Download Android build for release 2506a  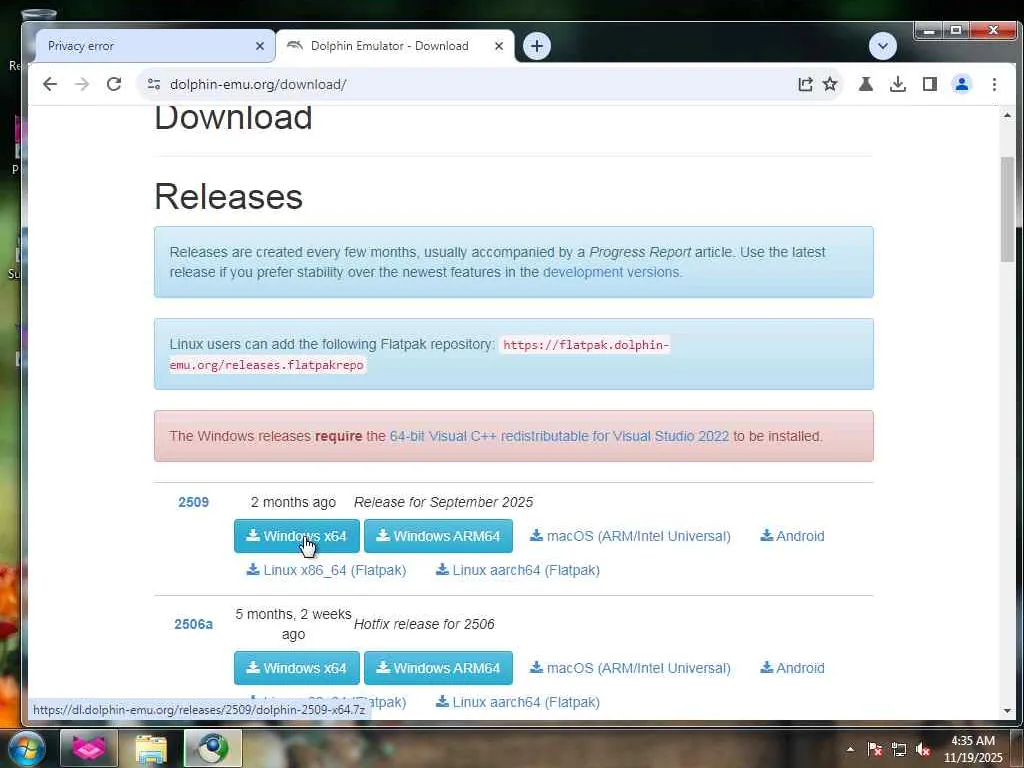(792, 668)
